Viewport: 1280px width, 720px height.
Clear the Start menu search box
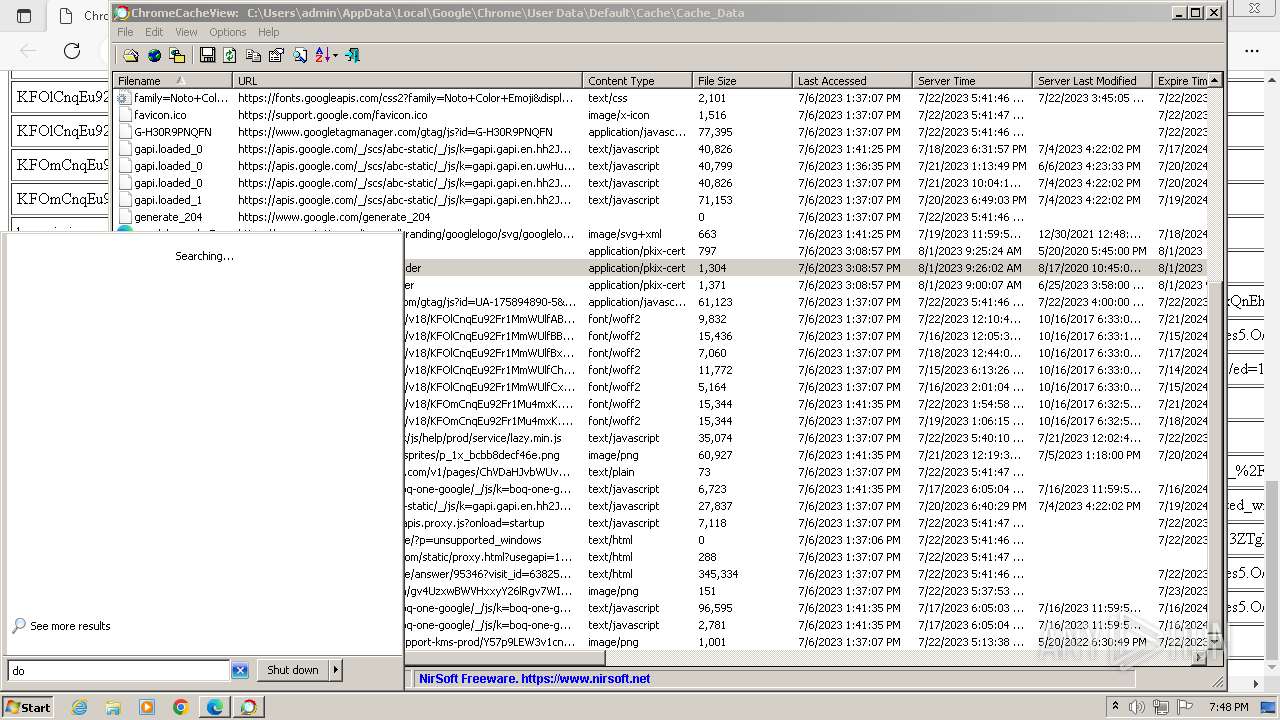click(x=240, y=670)
